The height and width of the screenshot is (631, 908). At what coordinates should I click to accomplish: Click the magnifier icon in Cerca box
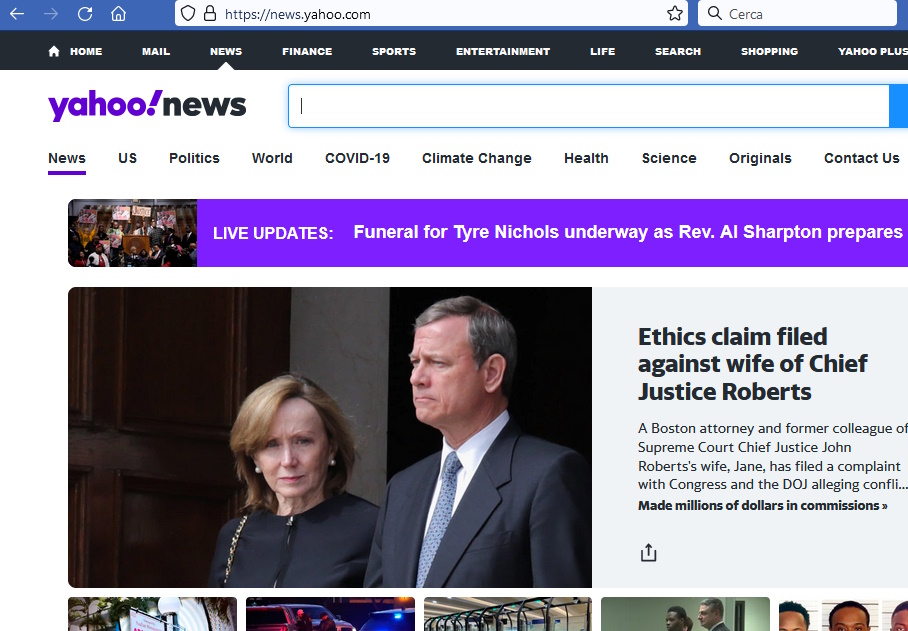tap(715, 13)
